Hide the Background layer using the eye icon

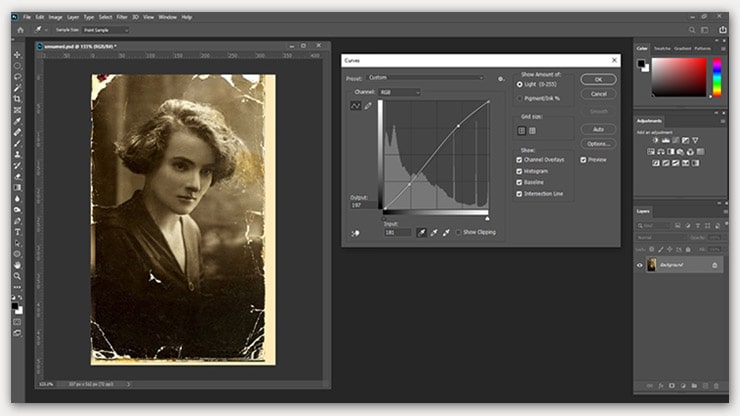pyautogui.click(x=640, y=265)
